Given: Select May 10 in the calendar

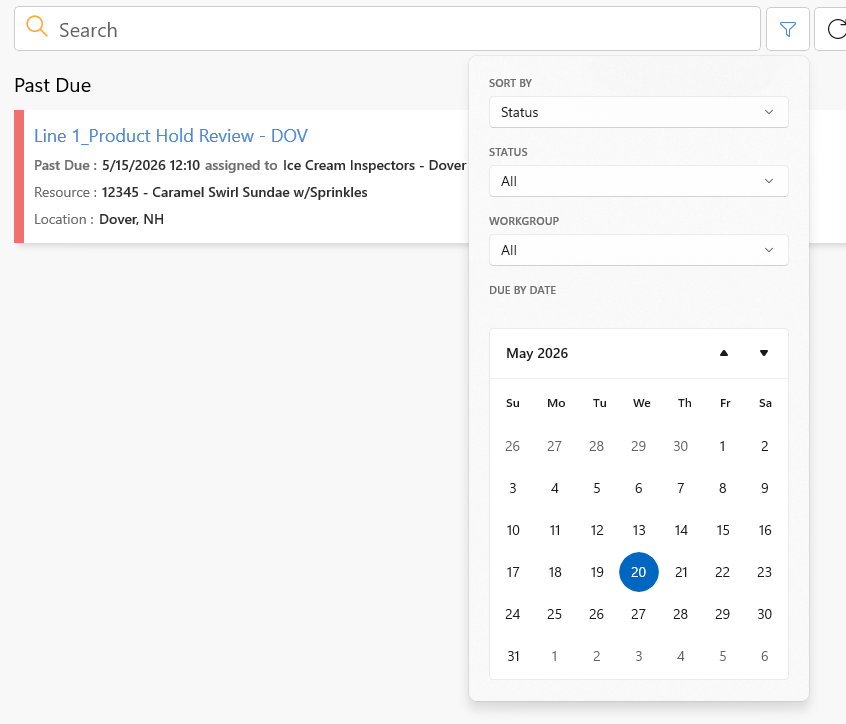Looking at the screenshot, I should 513,530.
